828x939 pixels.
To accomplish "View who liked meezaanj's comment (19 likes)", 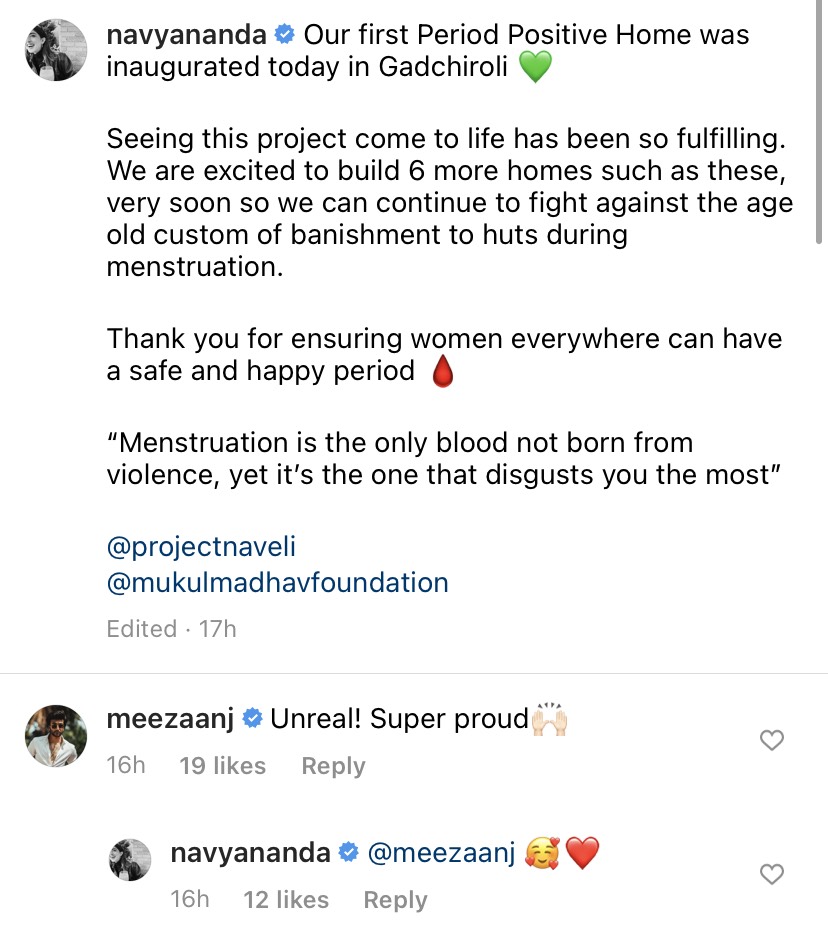I will click(x=222, y=765).
